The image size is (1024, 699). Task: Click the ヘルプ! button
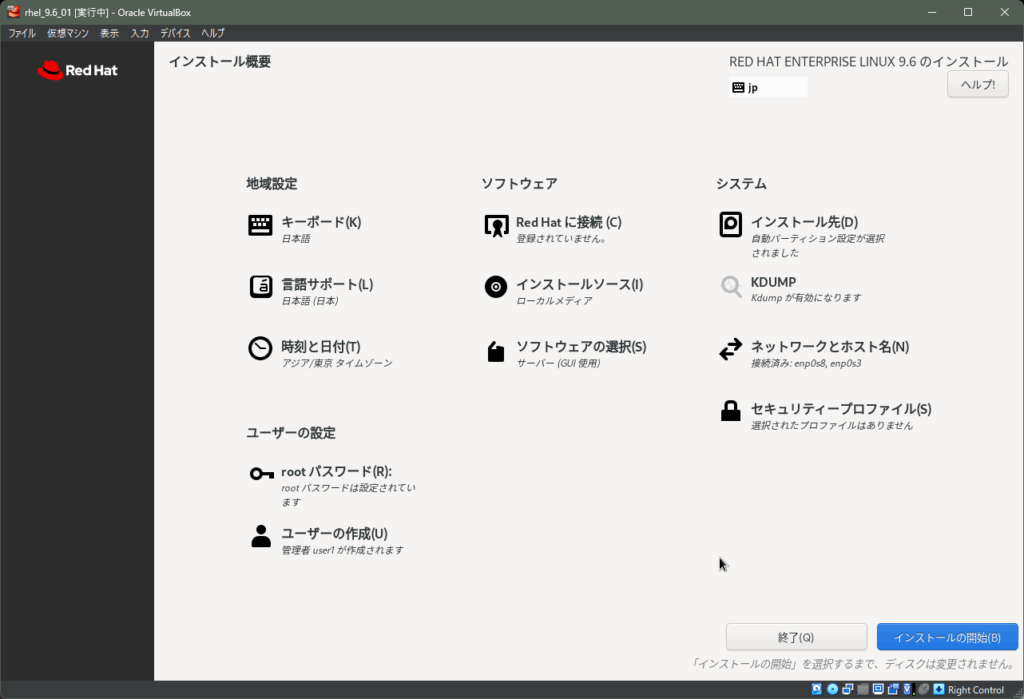click(x=978, y=84)
